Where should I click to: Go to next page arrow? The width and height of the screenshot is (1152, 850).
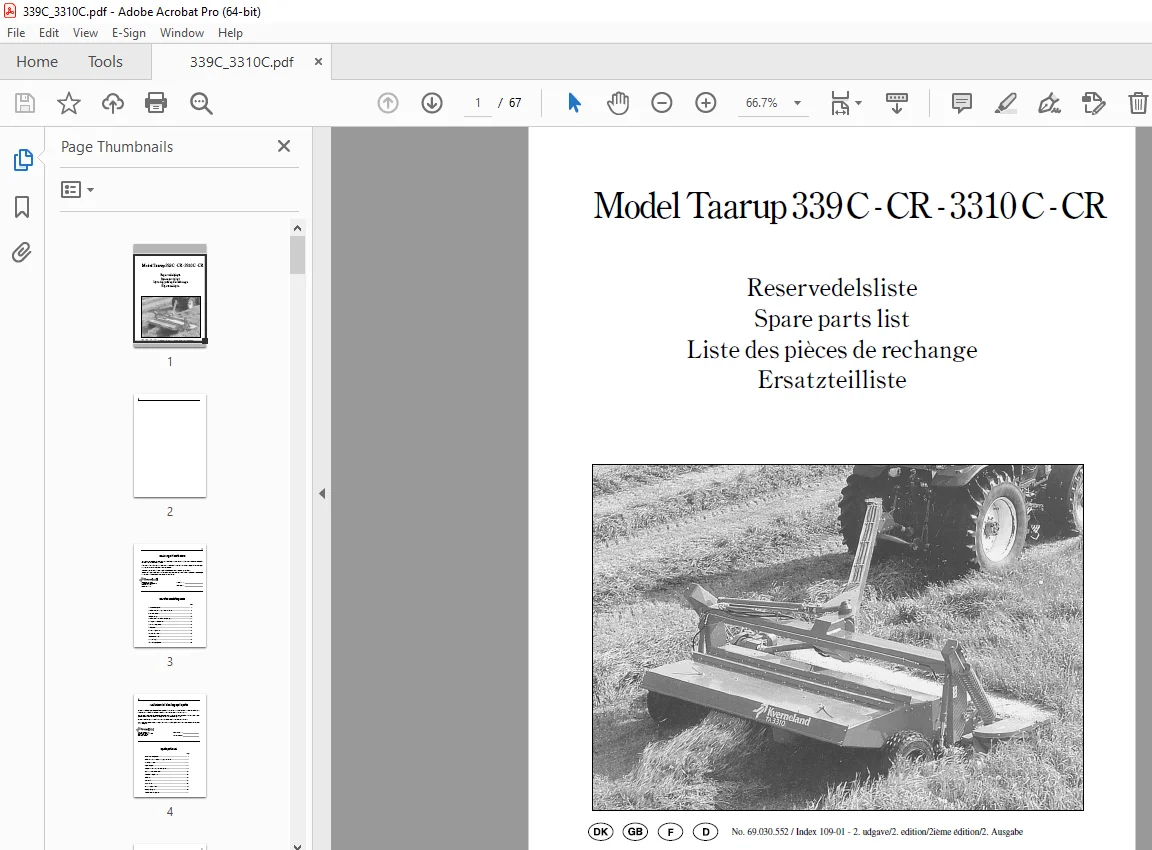432,103
